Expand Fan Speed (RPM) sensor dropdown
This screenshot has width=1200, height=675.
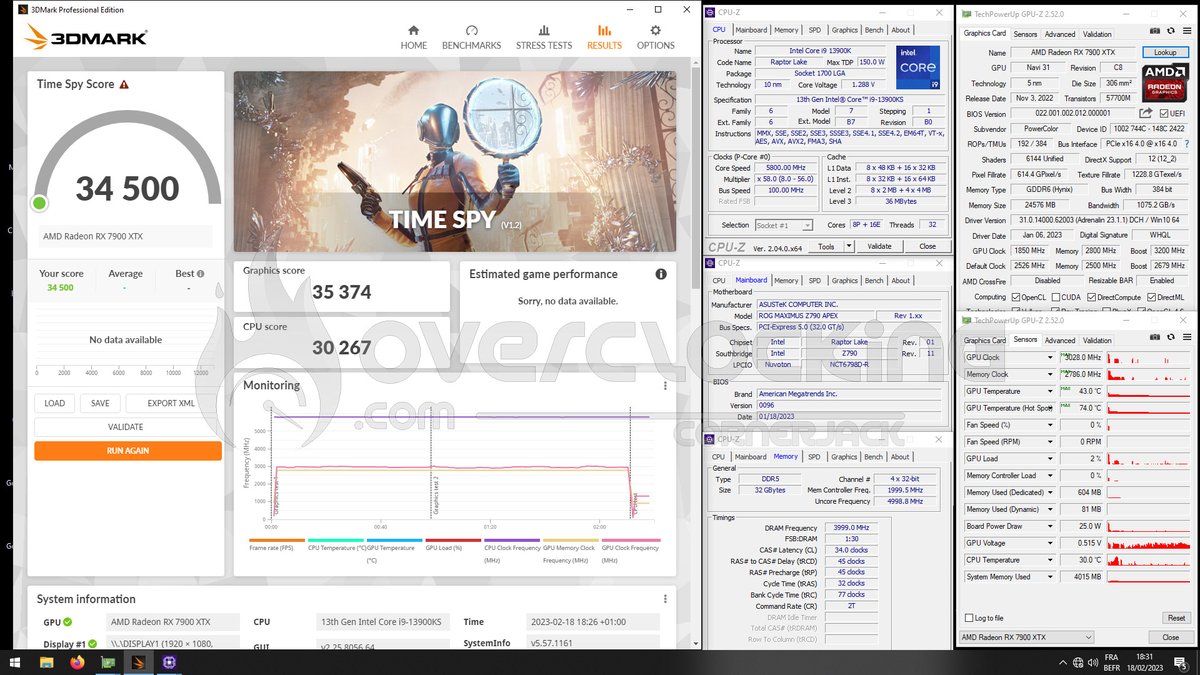click(x=1049, y=441)
